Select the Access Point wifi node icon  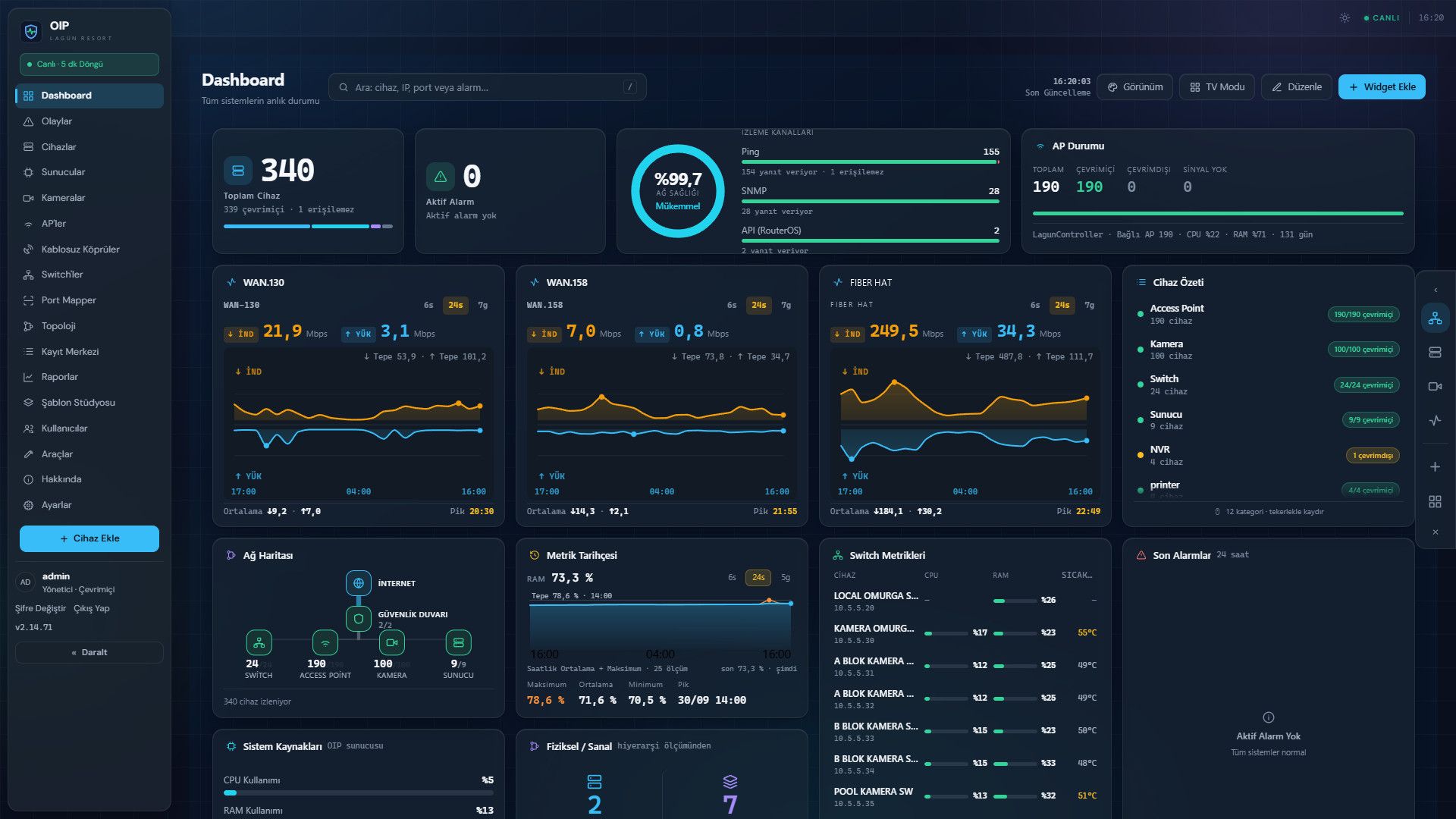tap(325, 642)
